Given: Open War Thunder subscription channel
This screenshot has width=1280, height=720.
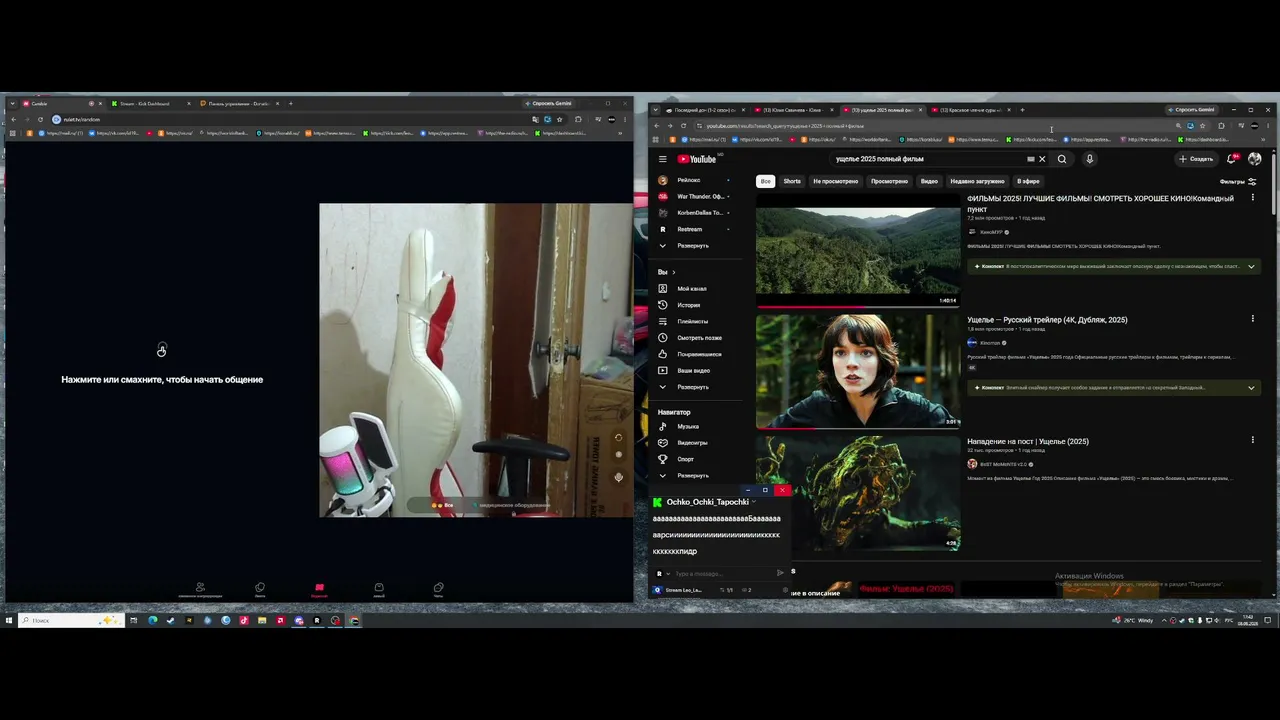Looking at the screenshot, I should pyautogui.click(x=695, y=196).
